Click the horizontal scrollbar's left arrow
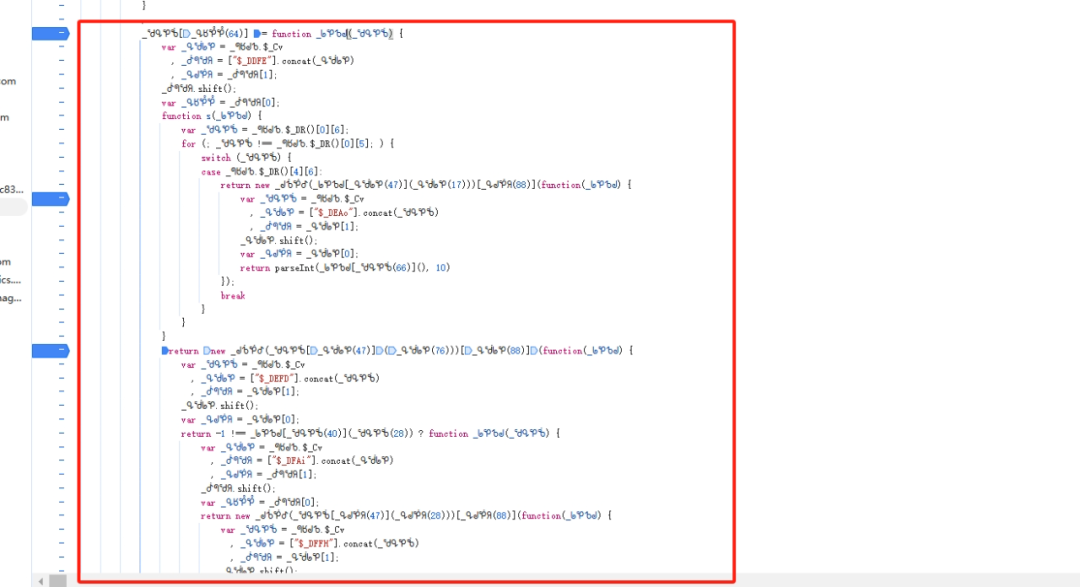The image size is (1080, 587). 40,580
